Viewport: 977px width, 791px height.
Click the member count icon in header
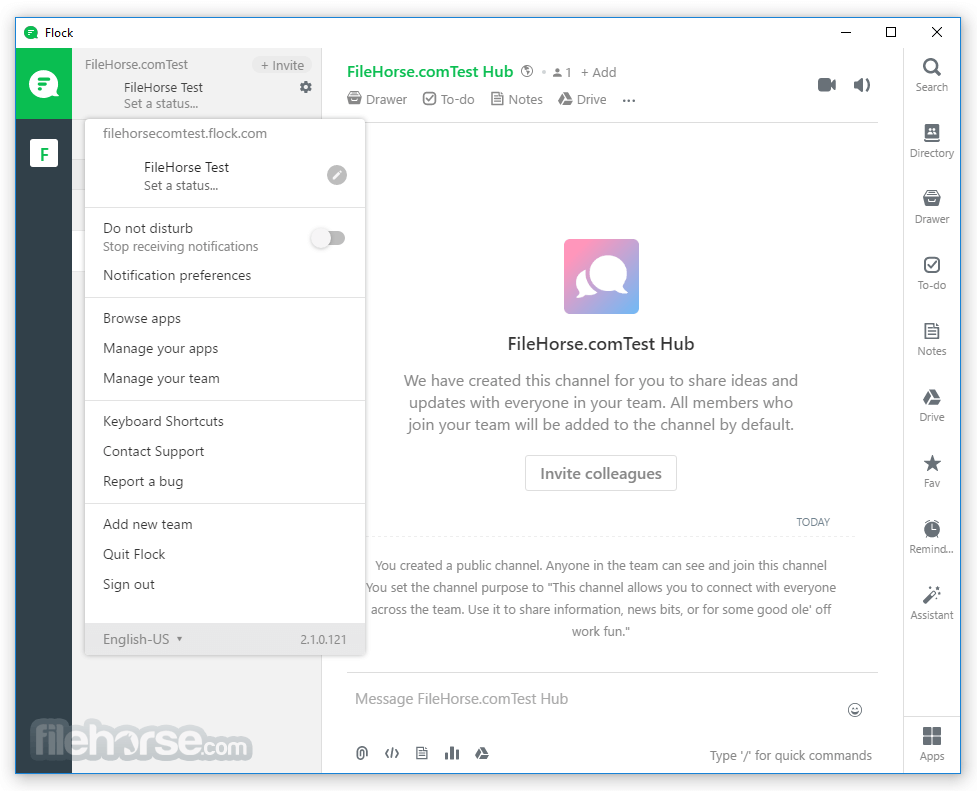(561, 72)
